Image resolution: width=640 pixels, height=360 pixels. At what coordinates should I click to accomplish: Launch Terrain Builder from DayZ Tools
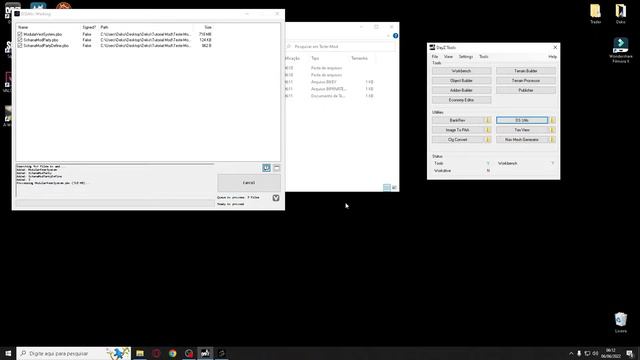pyautogui.click(x=526, y=71)
